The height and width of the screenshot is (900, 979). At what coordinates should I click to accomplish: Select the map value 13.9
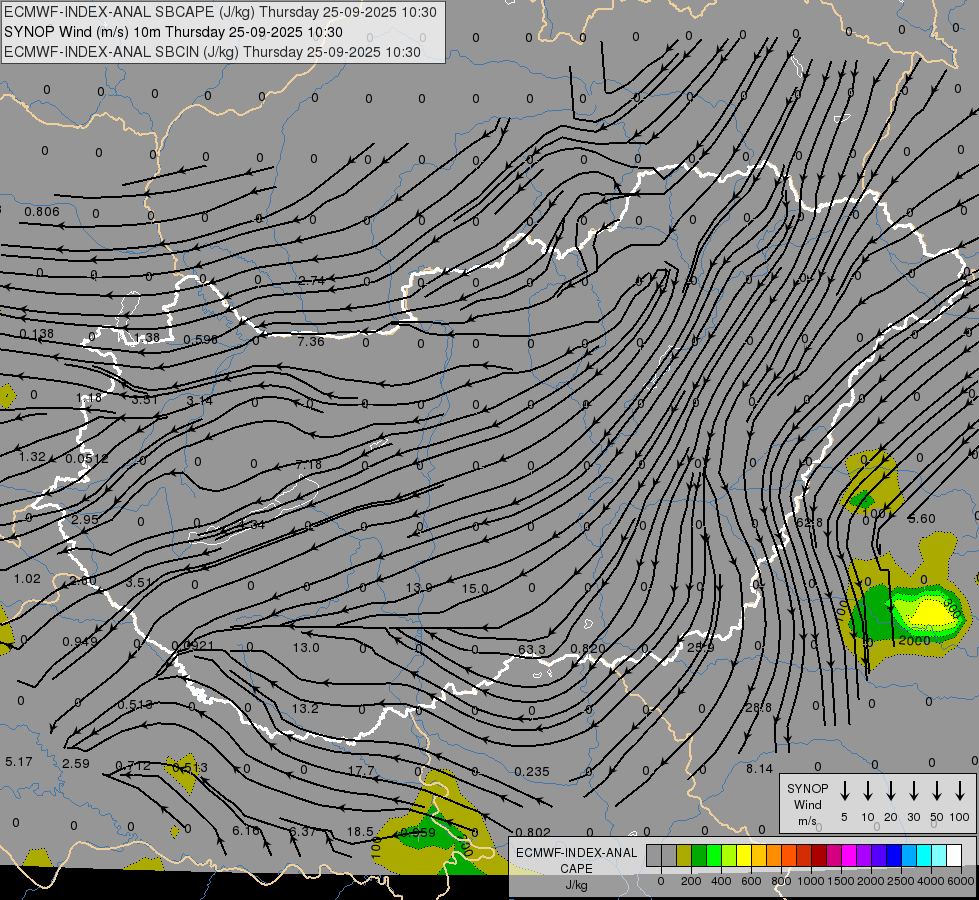pos(419,588)
